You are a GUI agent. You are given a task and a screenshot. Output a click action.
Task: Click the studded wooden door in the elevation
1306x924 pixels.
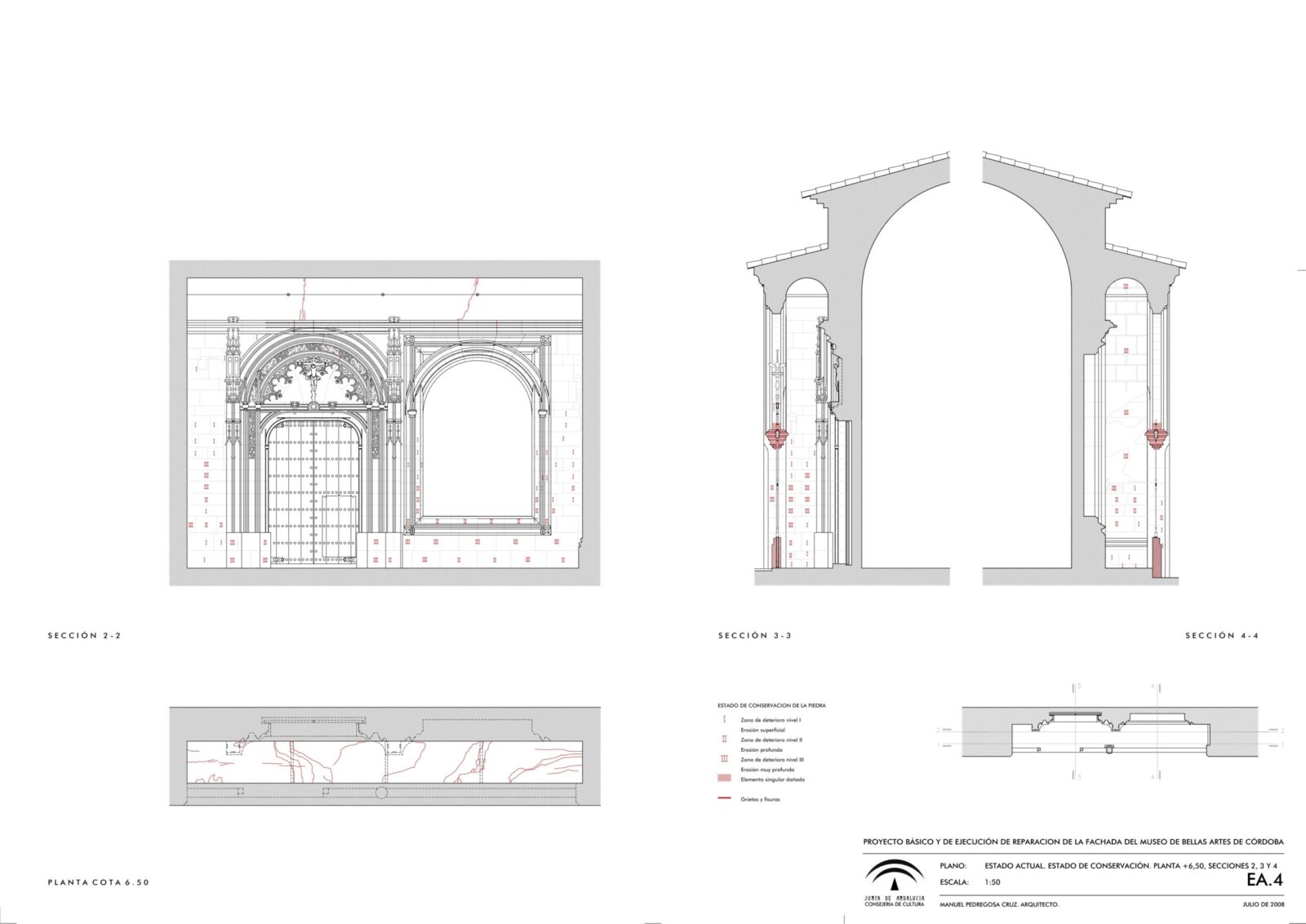tap(313, 490)
